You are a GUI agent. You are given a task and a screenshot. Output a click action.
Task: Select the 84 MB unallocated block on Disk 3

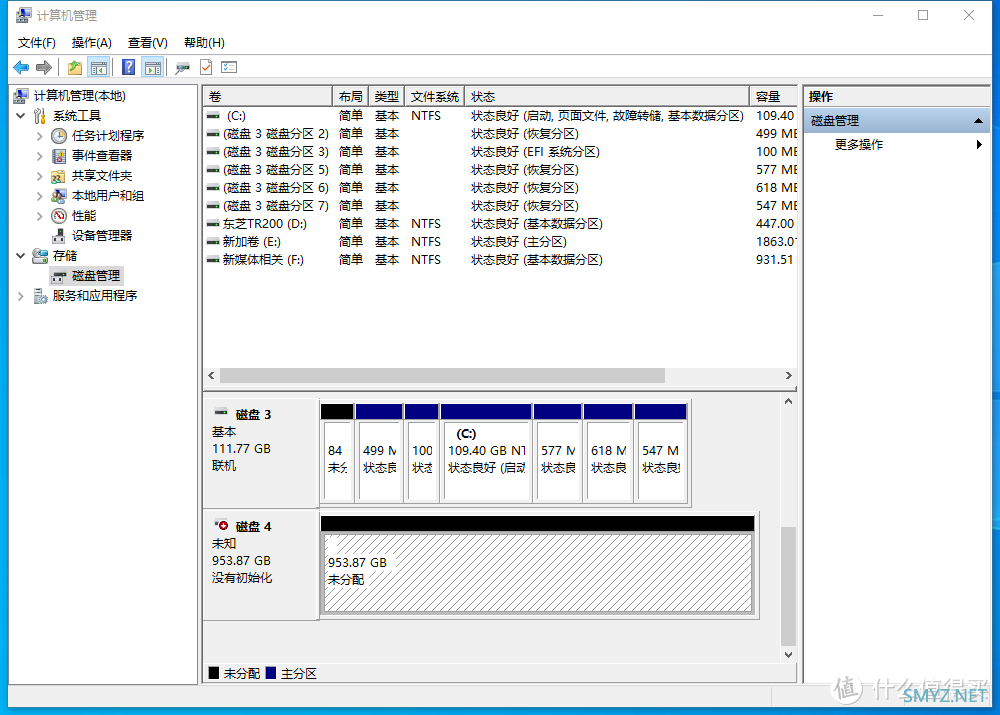[337, 453]
